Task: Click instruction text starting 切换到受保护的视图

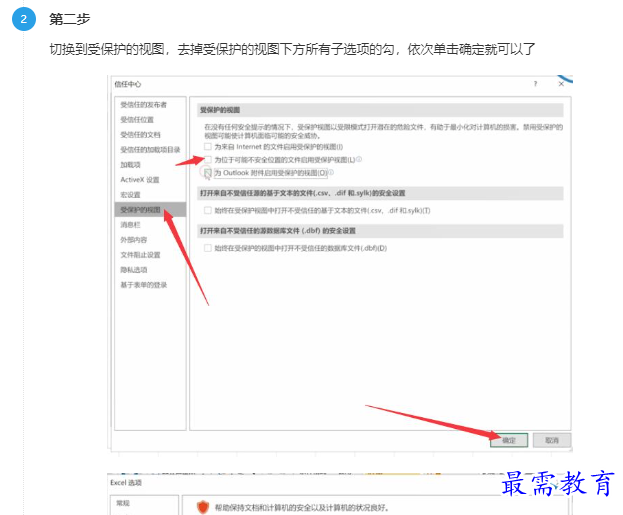Action: click(x=292, y=49)
